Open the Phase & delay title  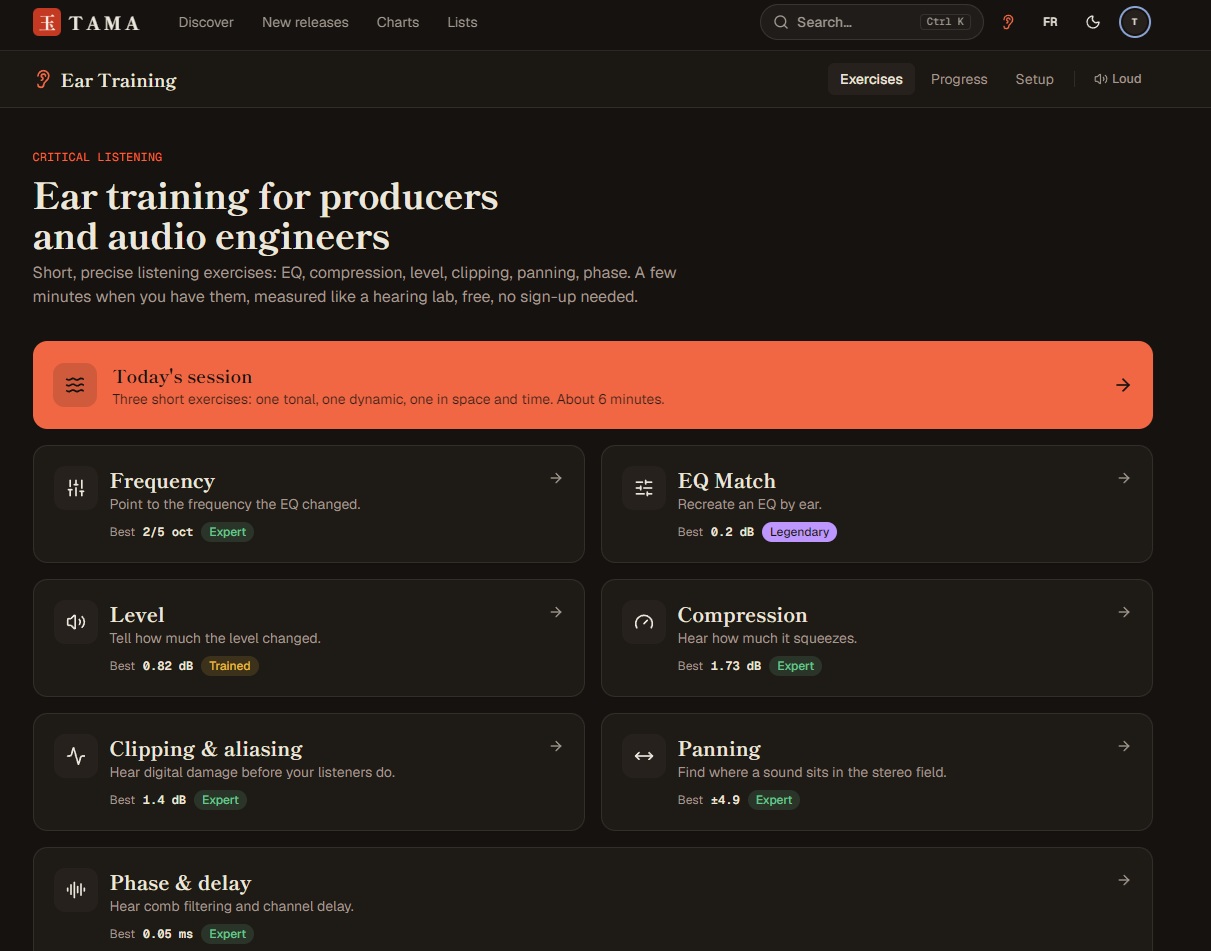[180, 883]
